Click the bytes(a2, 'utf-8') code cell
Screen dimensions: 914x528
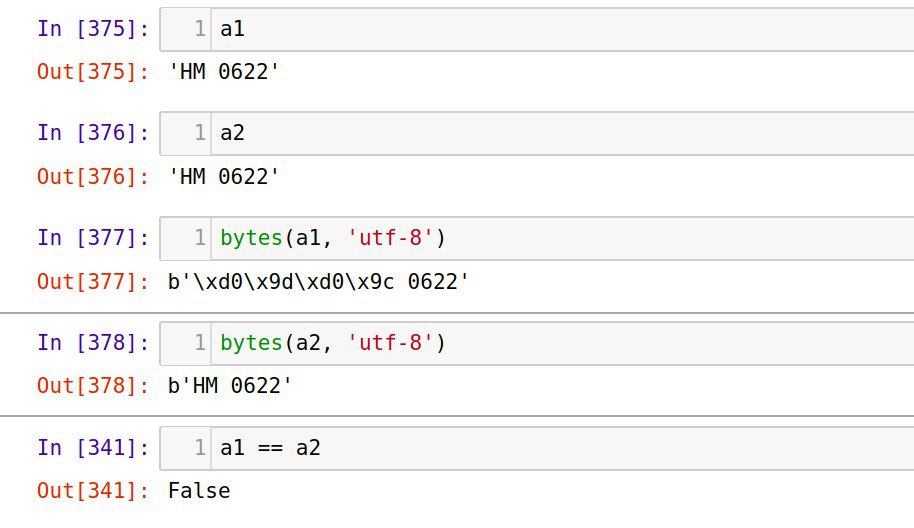point(536,343)
